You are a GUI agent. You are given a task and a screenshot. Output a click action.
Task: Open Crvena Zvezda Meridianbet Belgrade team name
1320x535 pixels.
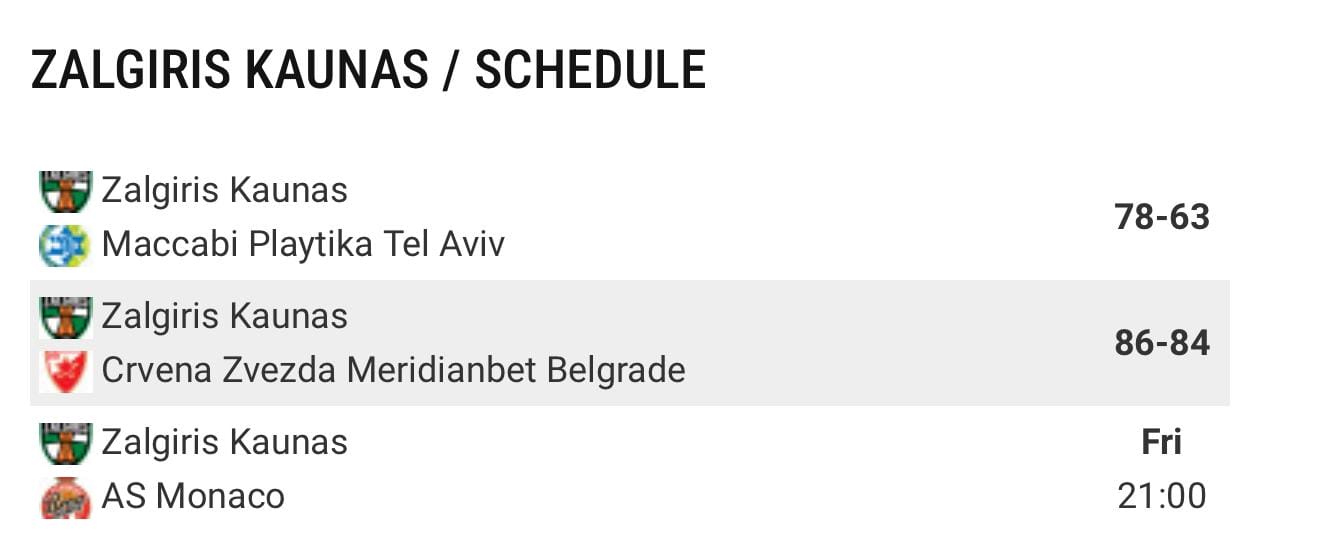[394, 370]
